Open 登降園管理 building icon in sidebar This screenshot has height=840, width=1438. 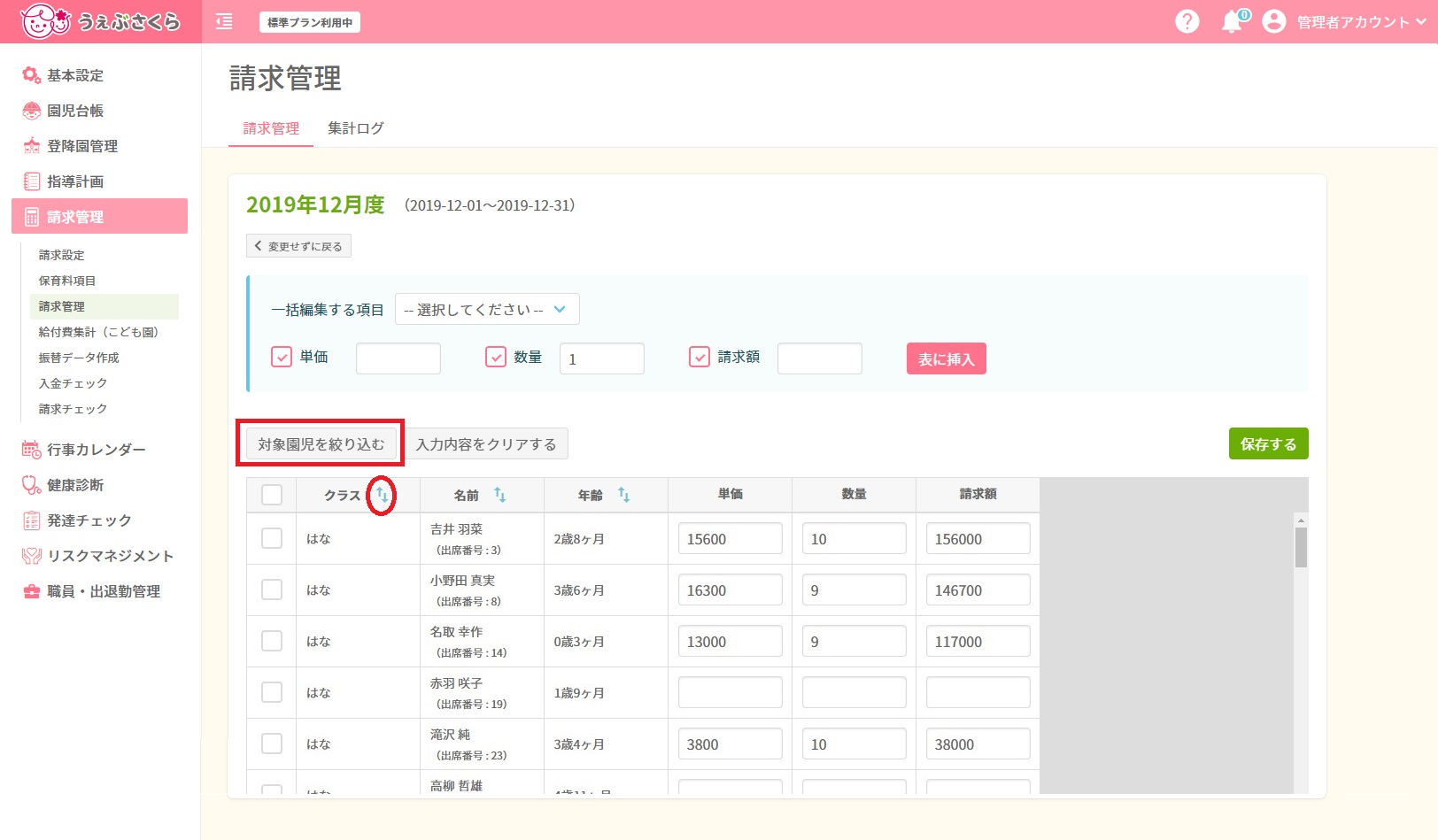pyautogui.click(x=32, y=146)
